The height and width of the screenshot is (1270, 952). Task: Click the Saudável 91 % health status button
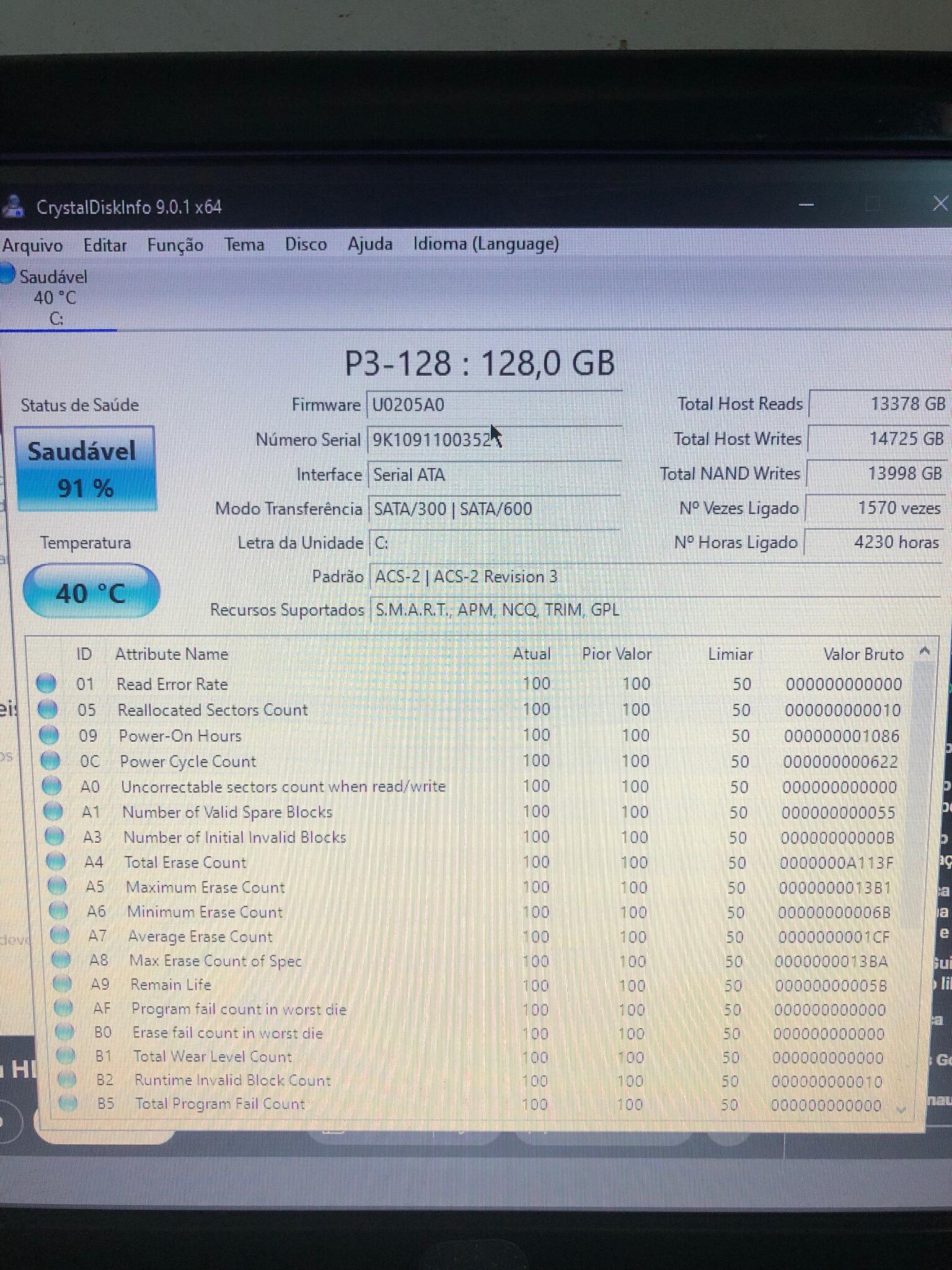click(85, 469)
